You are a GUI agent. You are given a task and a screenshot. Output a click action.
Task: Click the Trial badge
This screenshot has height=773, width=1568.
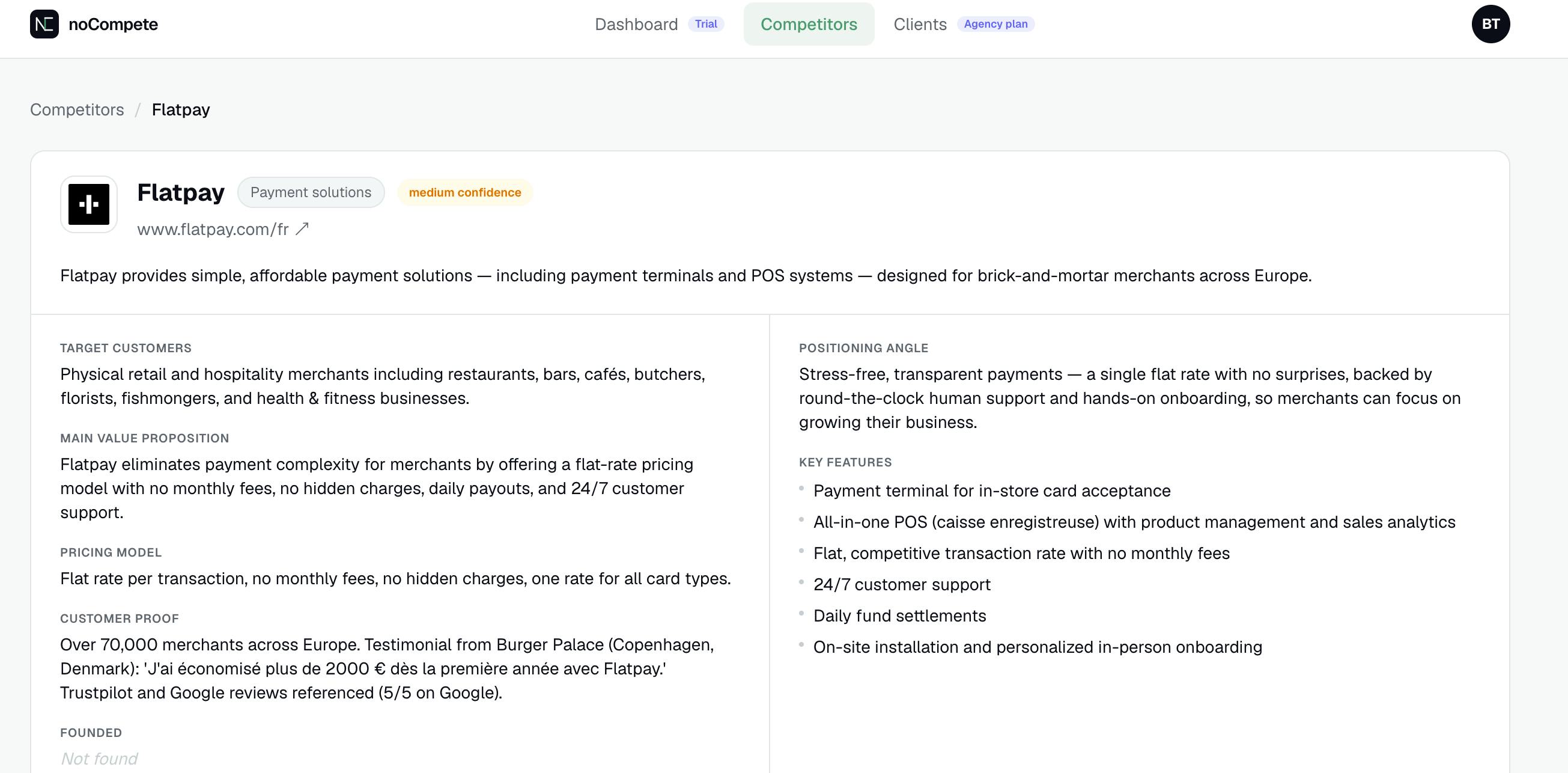[706, 25]
